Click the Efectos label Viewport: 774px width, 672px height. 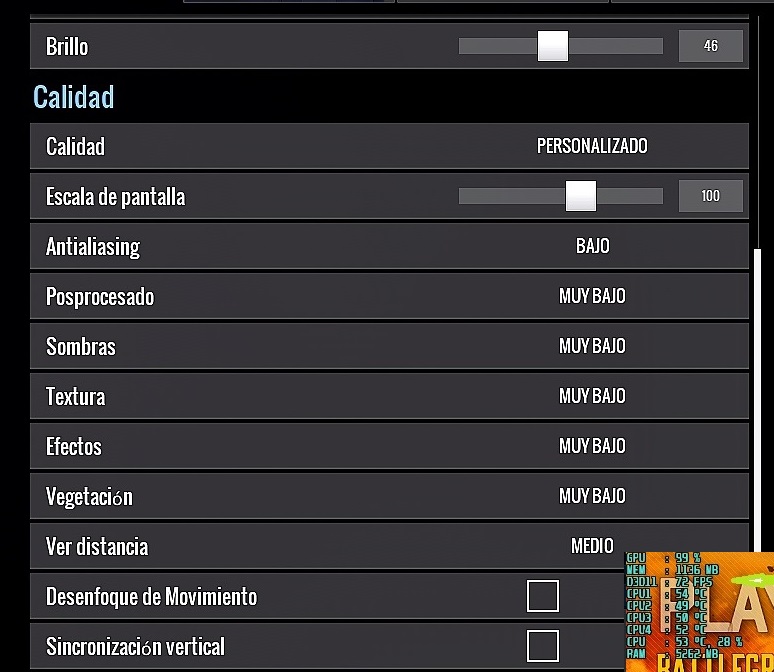[x=74, y=446]
